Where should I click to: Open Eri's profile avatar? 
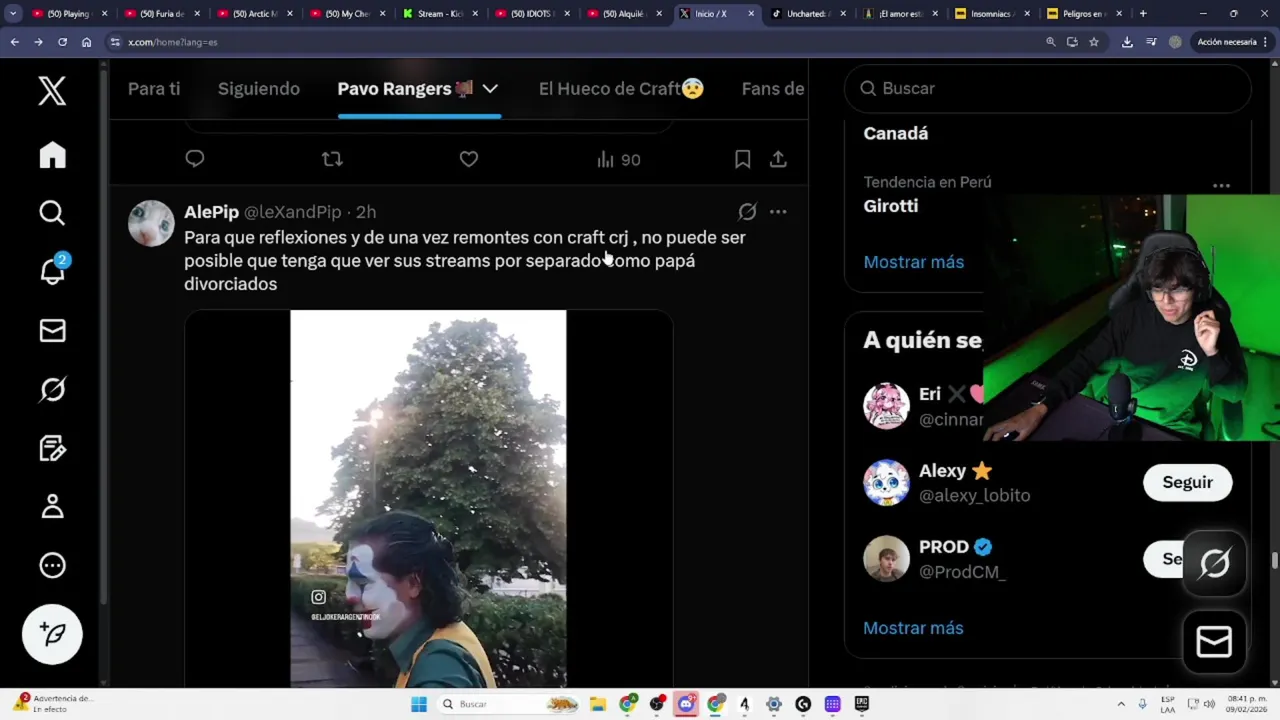(886, 406)
